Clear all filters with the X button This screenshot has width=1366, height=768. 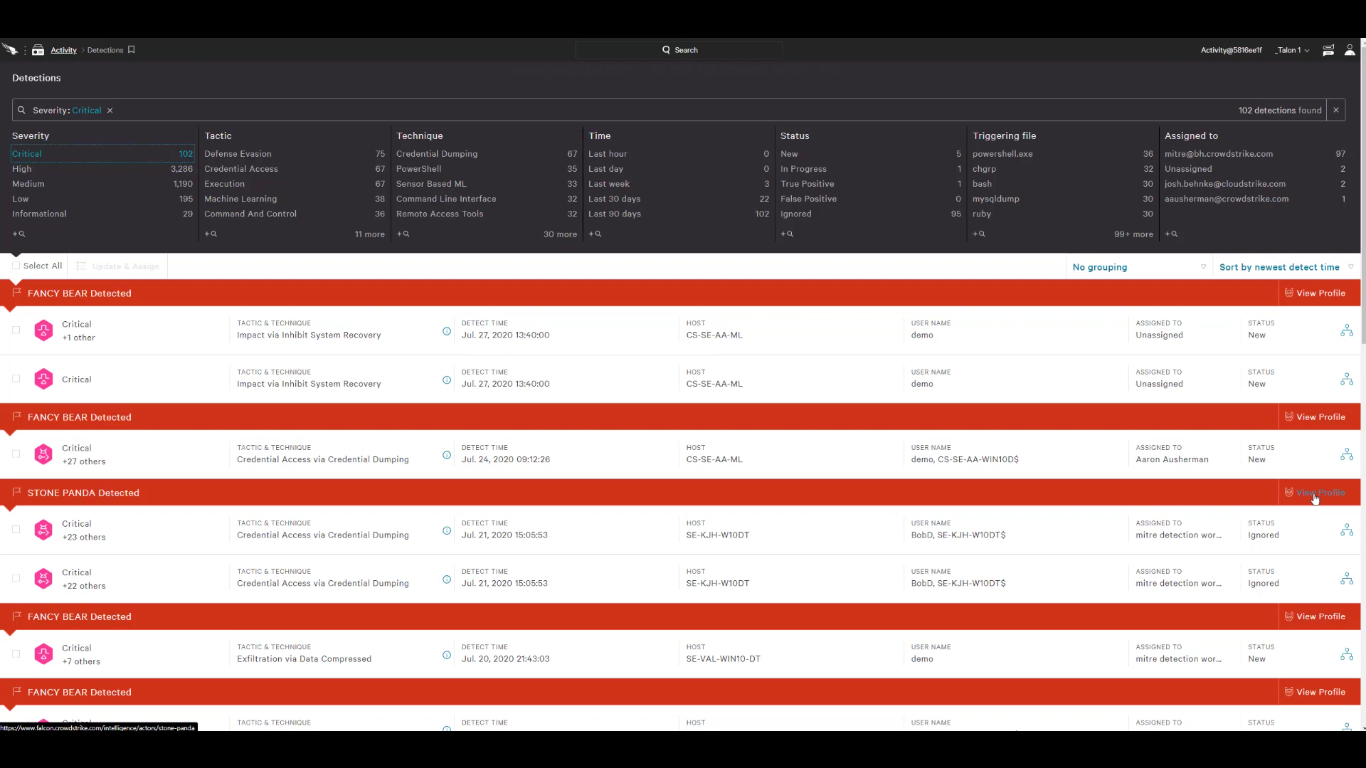[1336, 111]
